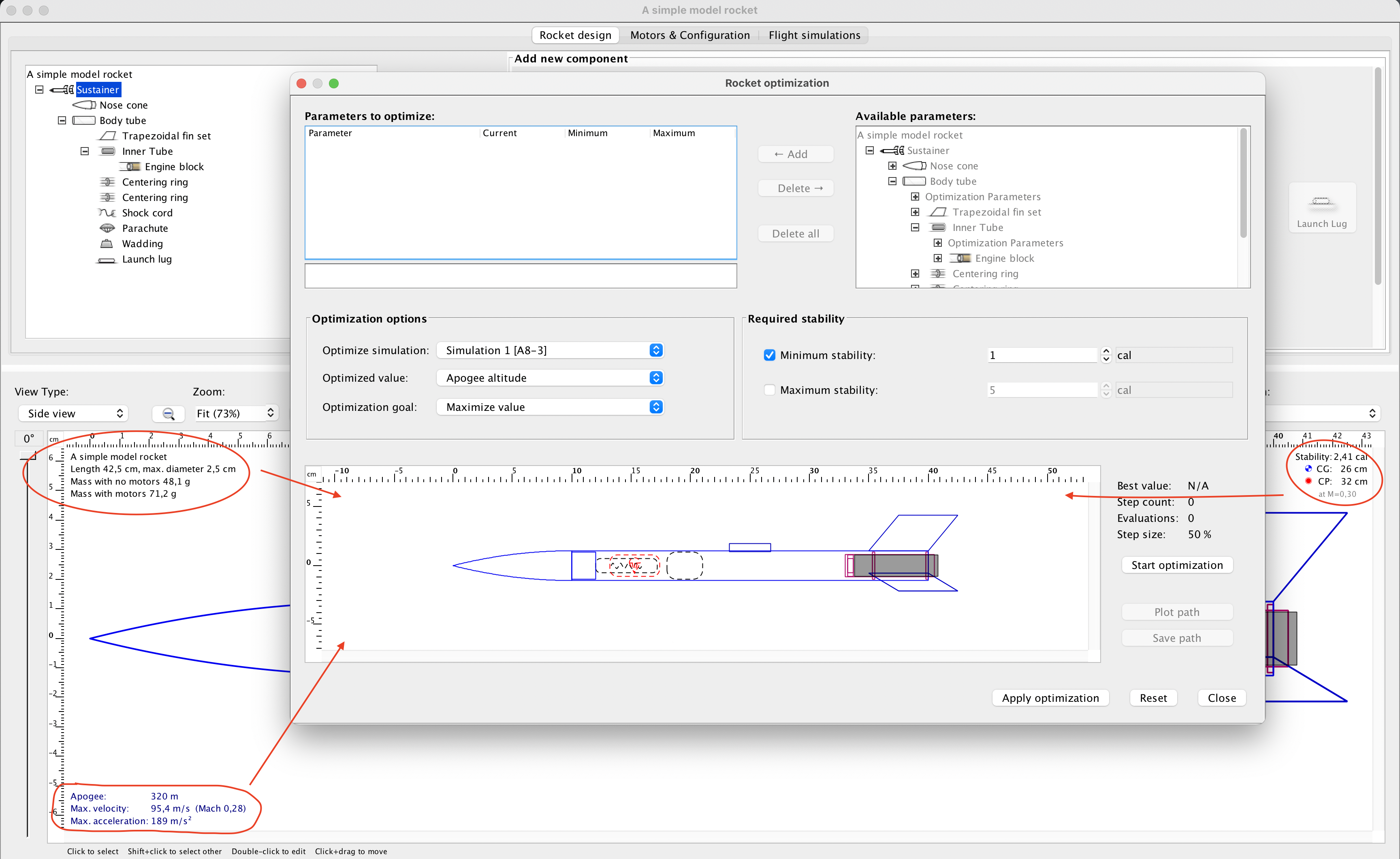1400x859 pixels.
Task: Click the Reset button
Action: [x=1153, y=698]
